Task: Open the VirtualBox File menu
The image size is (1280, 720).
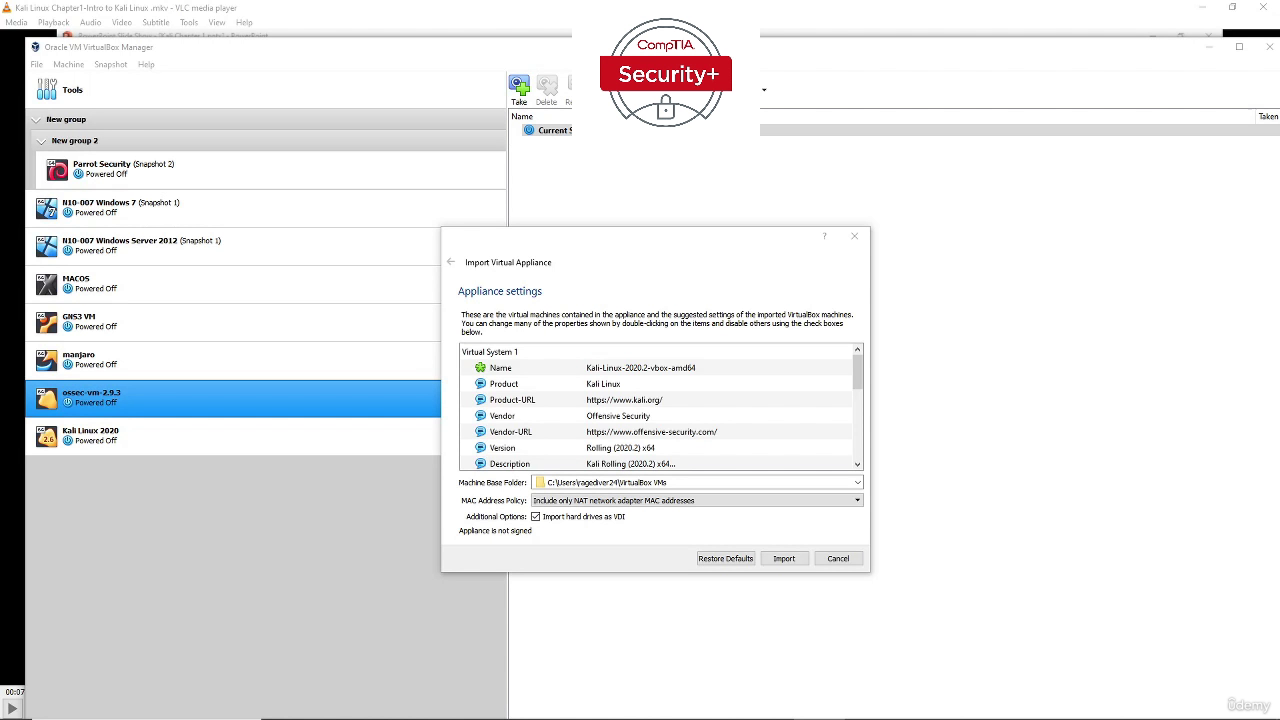Action: click(x=37, y=65)
